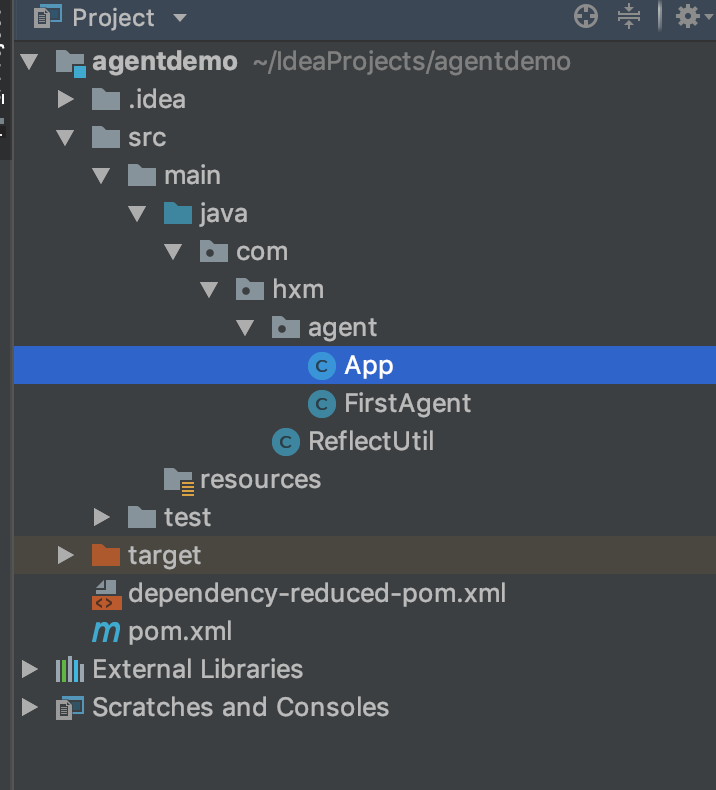Click the Scratches and Consoles icon

coord(69,707)
